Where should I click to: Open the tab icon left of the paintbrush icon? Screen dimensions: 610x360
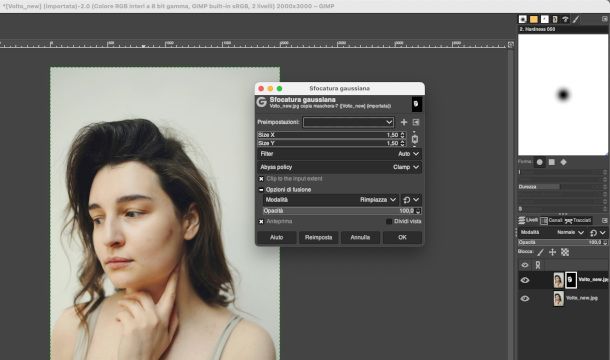(565, 19)
